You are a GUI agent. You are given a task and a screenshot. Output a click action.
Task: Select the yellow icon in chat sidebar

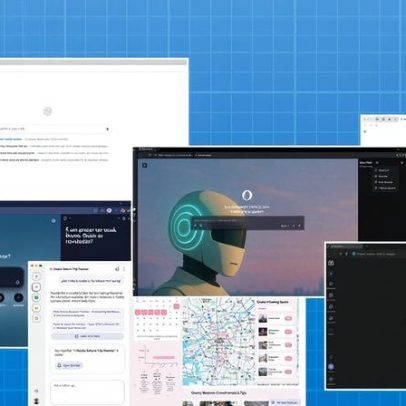(37, 308)
